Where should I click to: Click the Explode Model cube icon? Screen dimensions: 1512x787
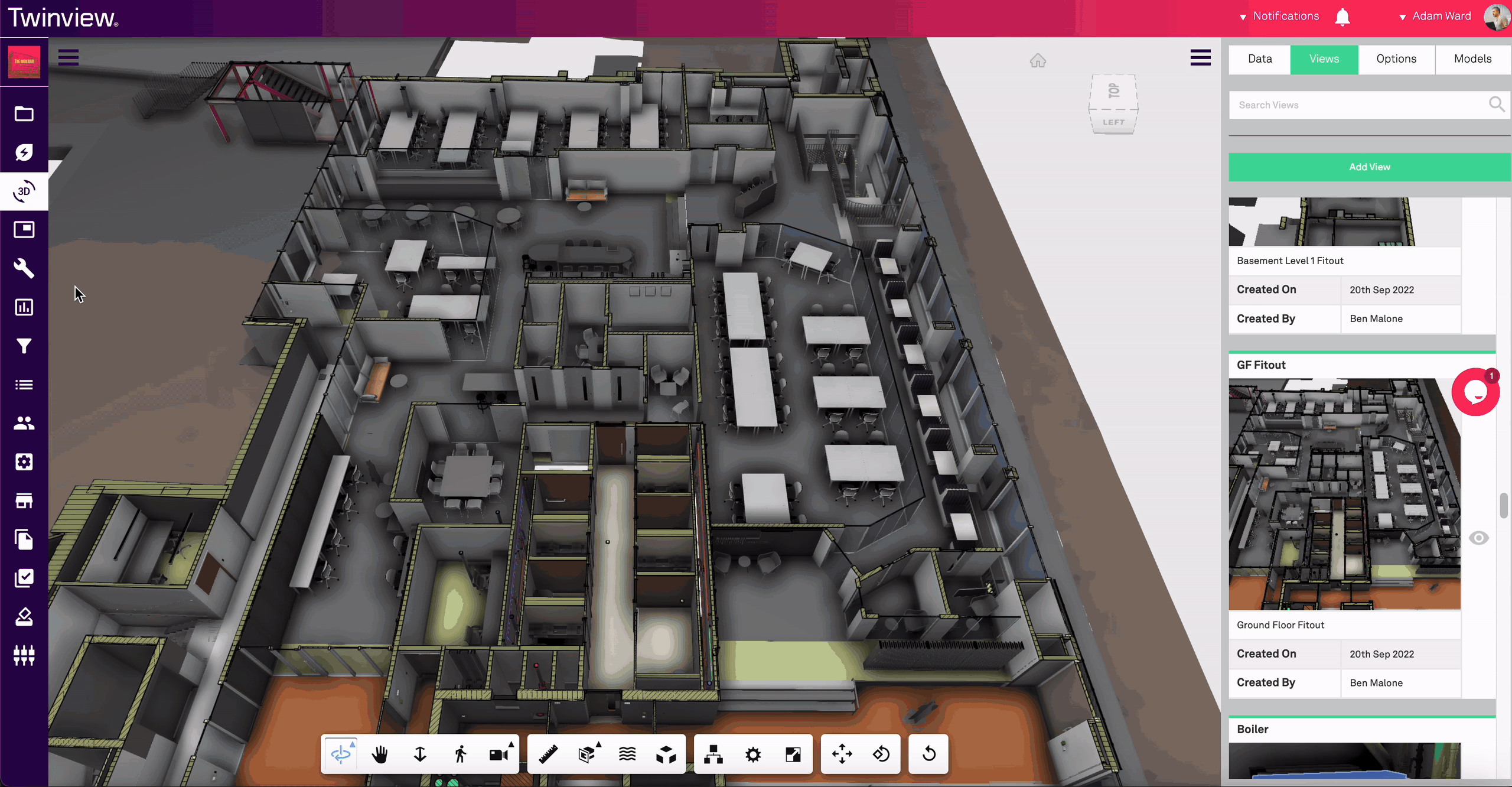pyautogui.click(x=666, y=754)
